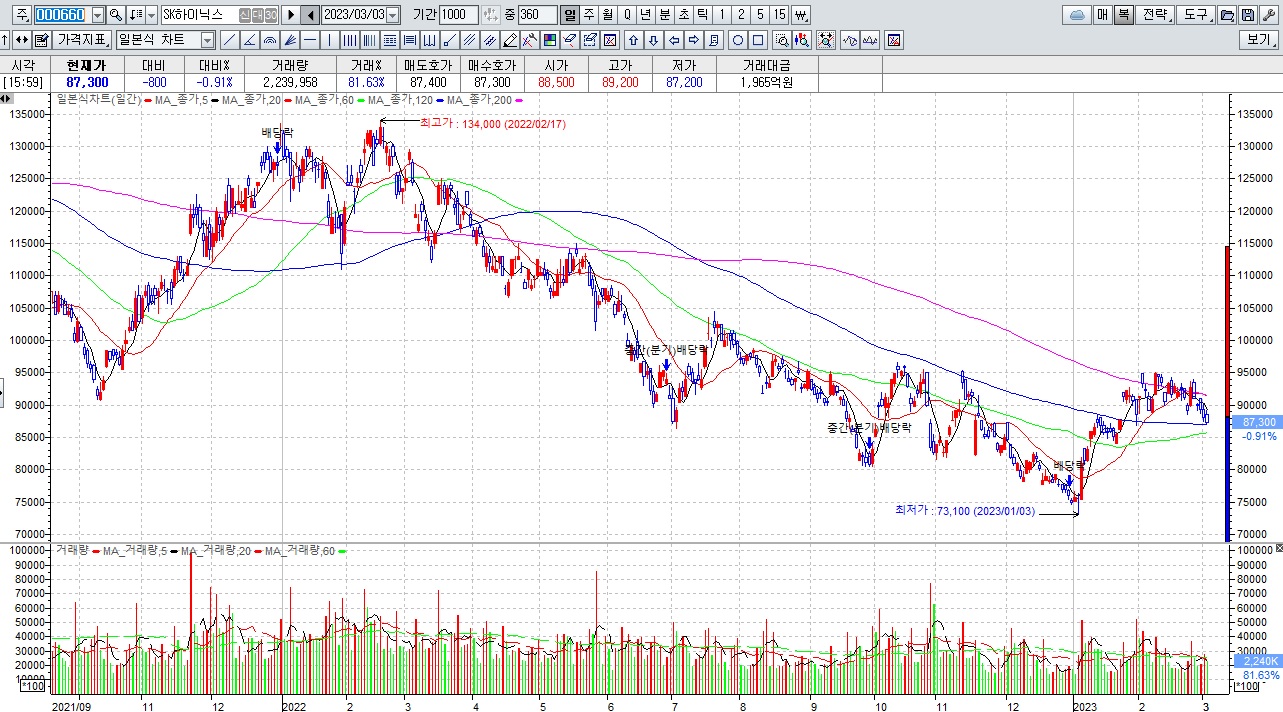Click the play backward arrow button
The image size is (1283, 712).
[310, 15]
